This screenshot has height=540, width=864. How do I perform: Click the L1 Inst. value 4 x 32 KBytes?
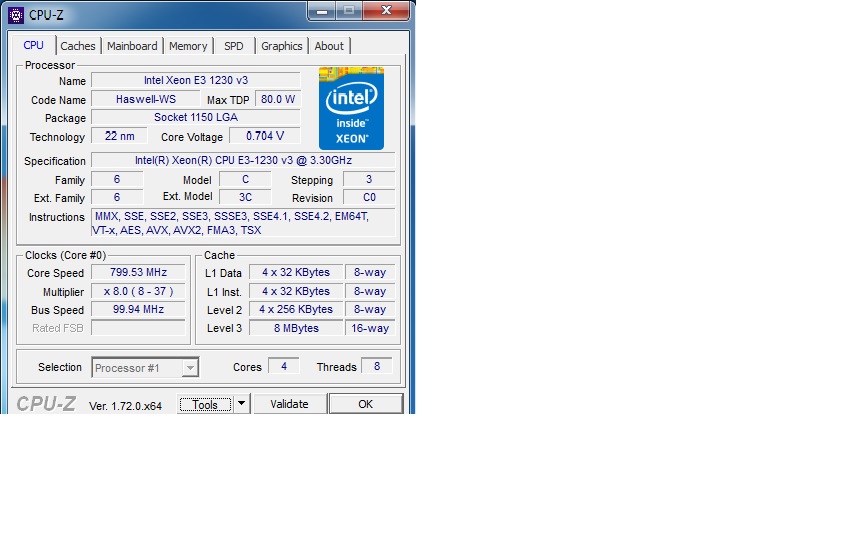[296, 291]
